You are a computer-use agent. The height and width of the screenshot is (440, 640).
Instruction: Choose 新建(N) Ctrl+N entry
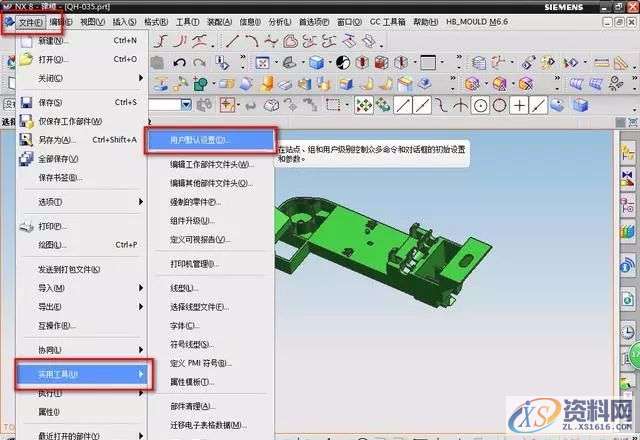[x=81, y=40]
